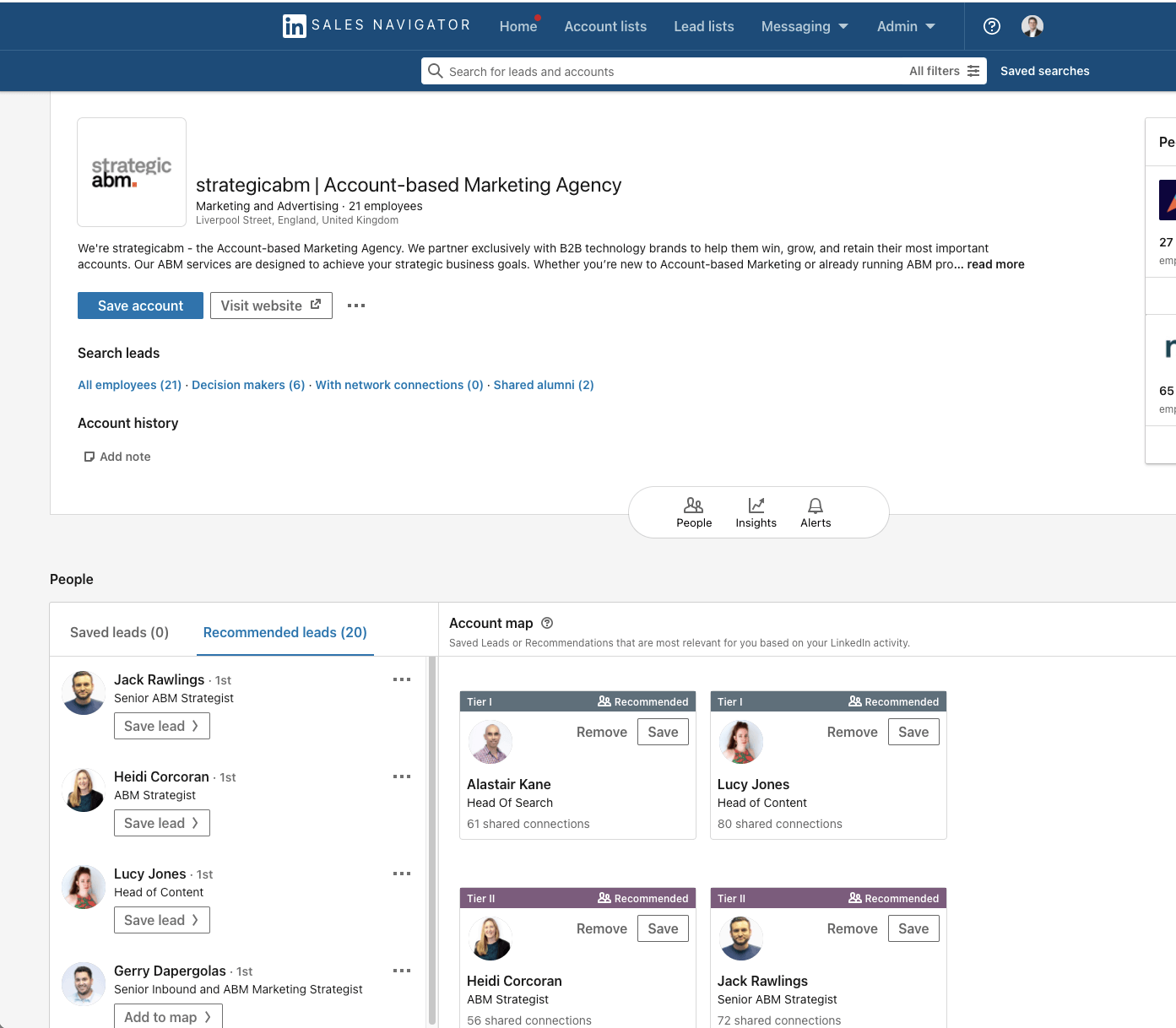
Task: Open the LinkedIn Sales Navigator logo
Action: click(x=377, y=26)
